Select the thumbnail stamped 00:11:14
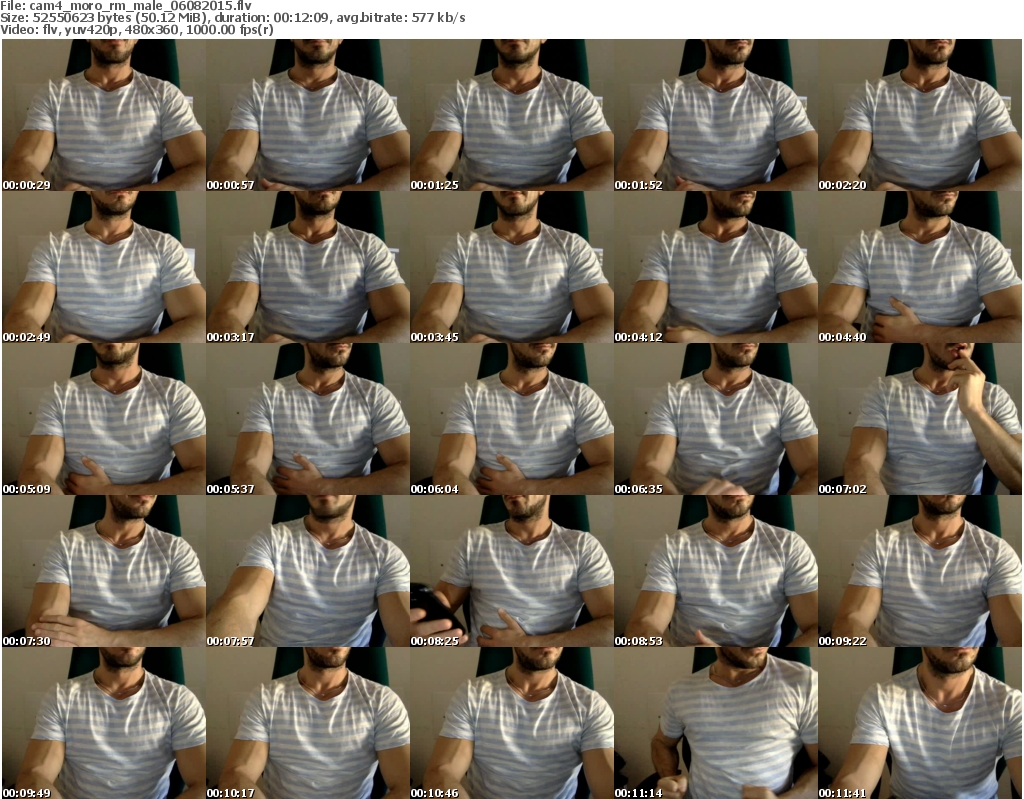Image resolution: width=1024 pixels, height=799 pixels. (x=716, y=723)
